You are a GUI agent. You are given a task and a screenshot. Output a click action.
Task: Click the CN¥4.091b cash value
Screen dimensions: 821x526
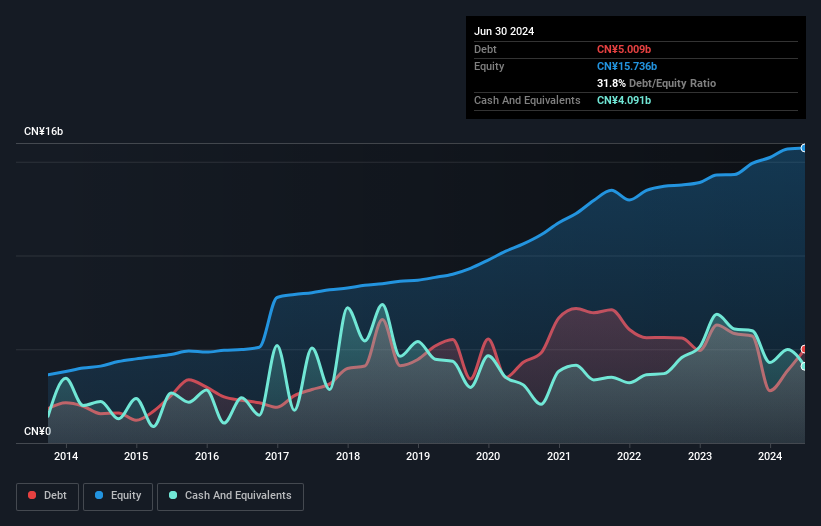[624, 100]
